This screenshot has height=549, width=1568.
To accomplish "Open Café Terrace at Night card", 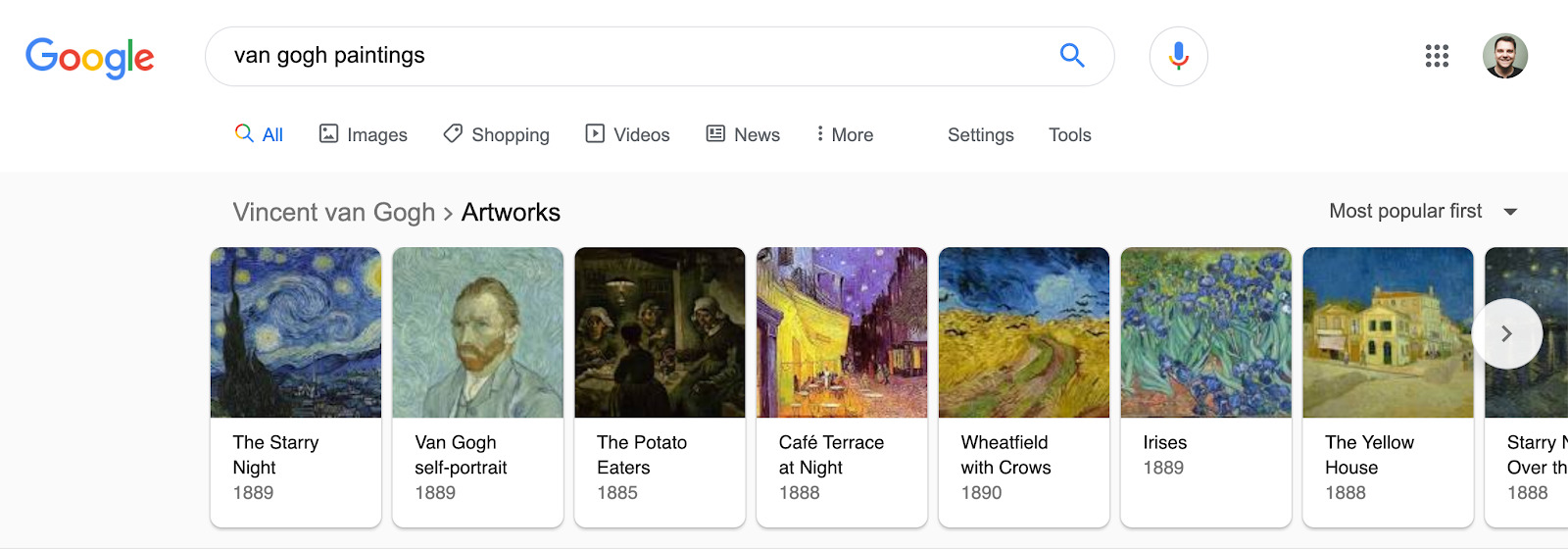I will click(x=842, y=386).
